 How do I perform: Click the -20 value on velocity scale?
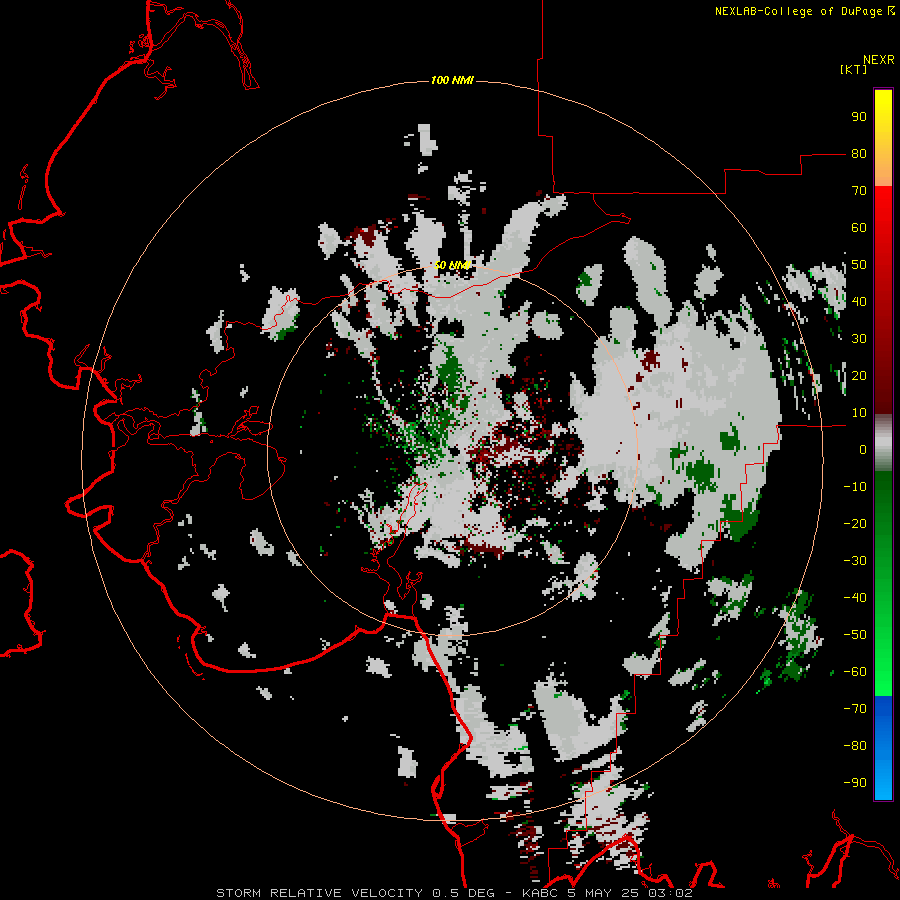[x=855, y=524]
